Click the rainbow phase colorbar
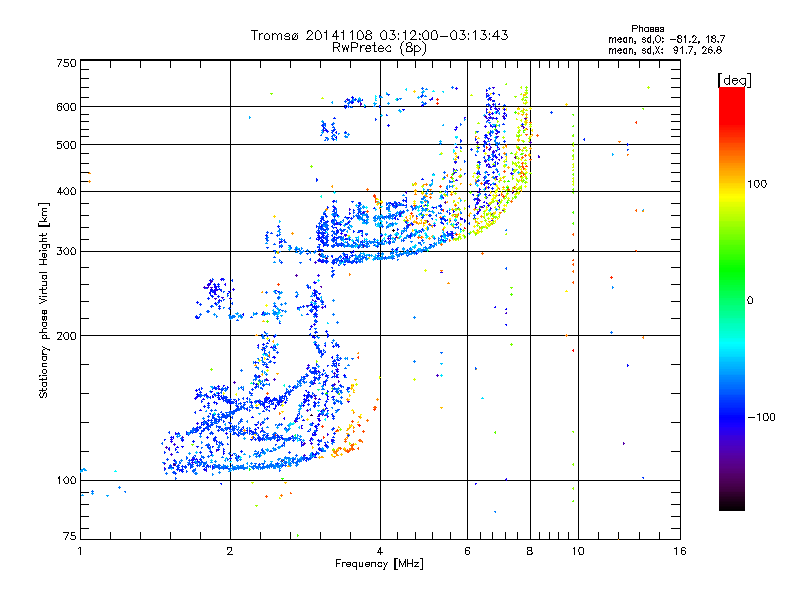The height and width of the screenshot is (600, 800). pos(732,298)
